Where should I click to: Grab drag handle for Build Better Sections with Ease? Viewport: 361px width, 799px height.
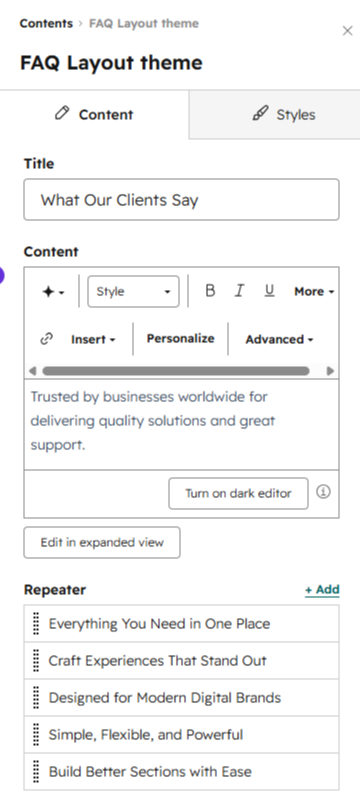point(36,771)
